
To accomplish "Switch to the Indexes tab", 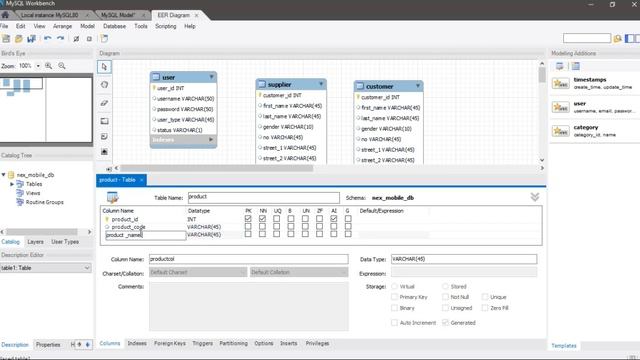I will [137, 343].
